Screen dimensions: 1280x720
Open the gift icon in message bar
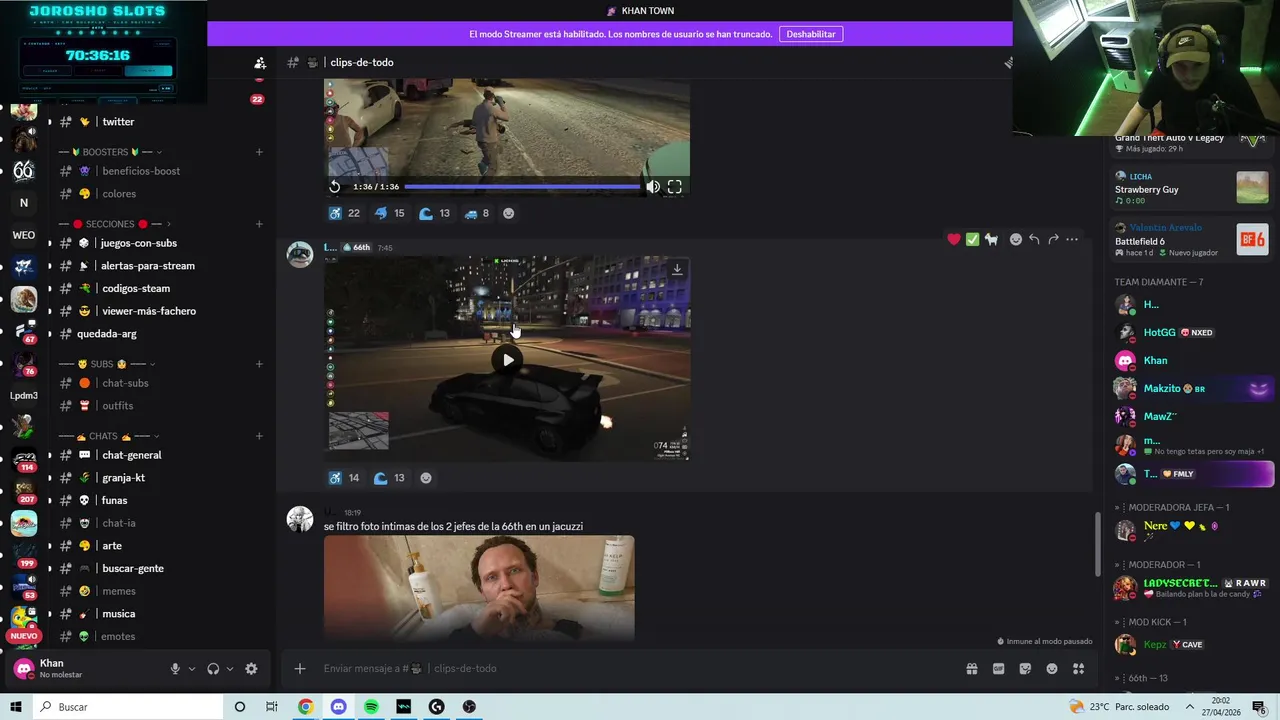[971, 669]
